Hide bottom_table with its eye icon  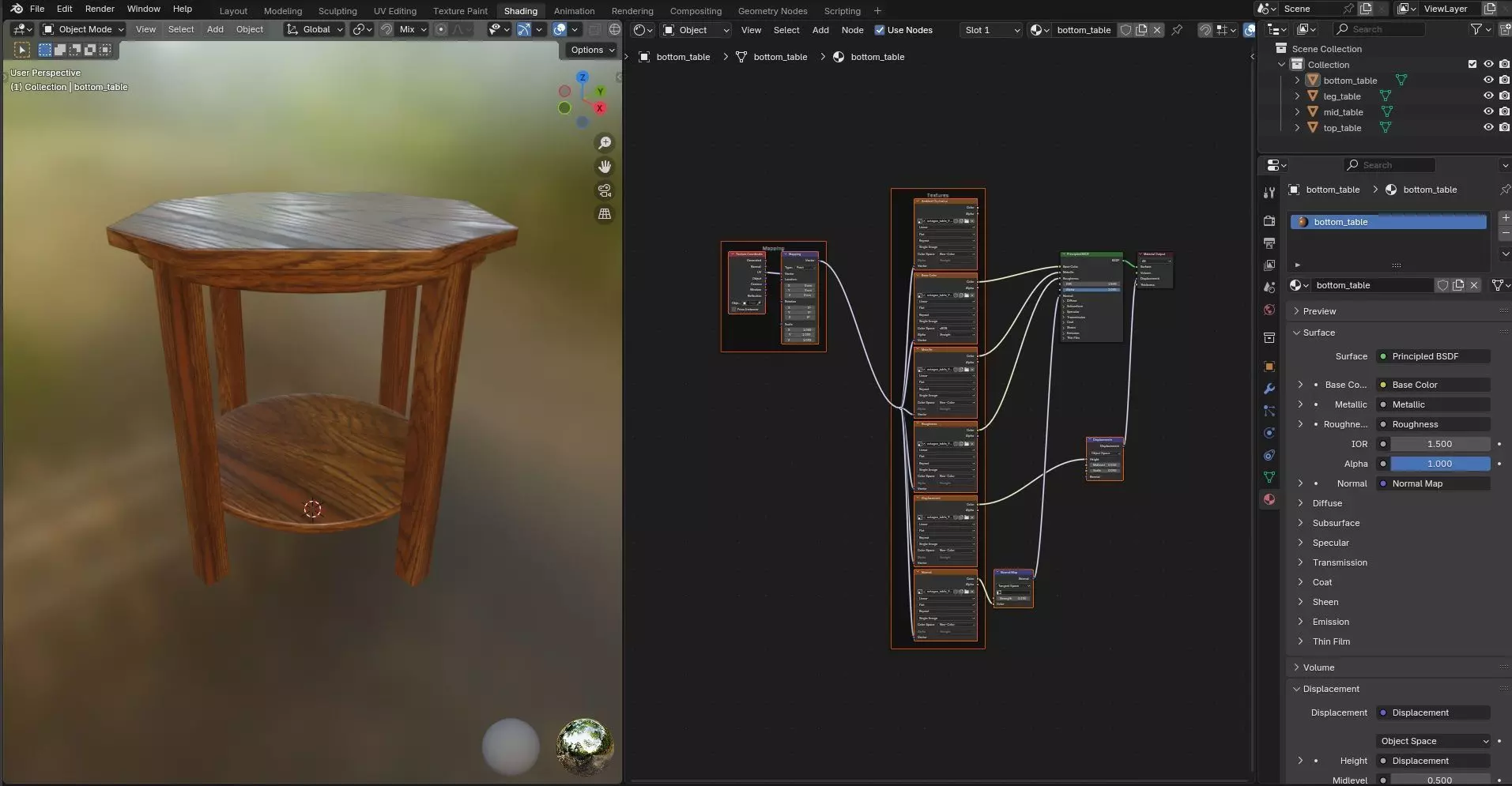[1488, 81]
